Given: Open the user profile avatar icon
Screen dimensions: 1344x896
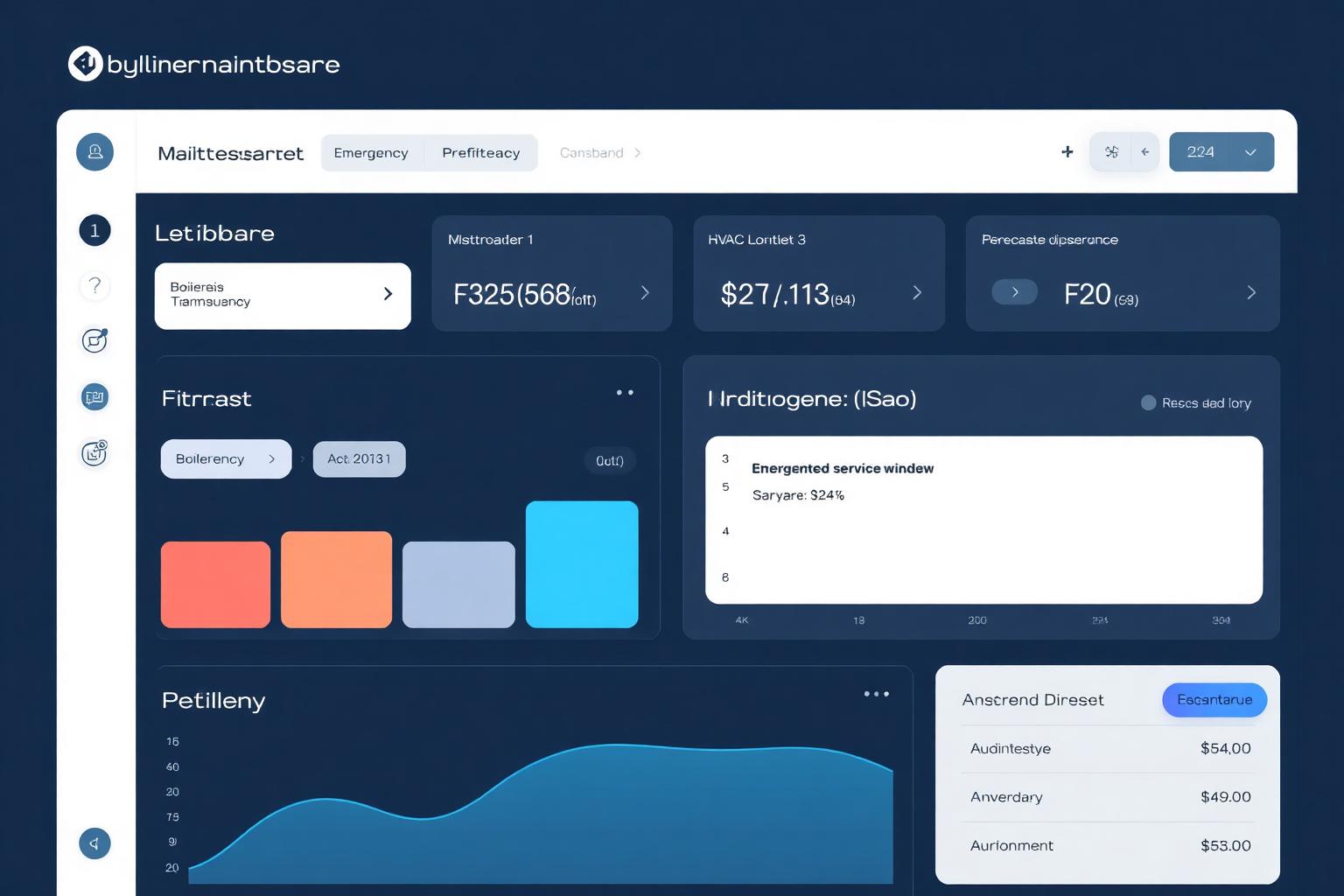Looking at the screenshot, I should click(x=94, y=152).
